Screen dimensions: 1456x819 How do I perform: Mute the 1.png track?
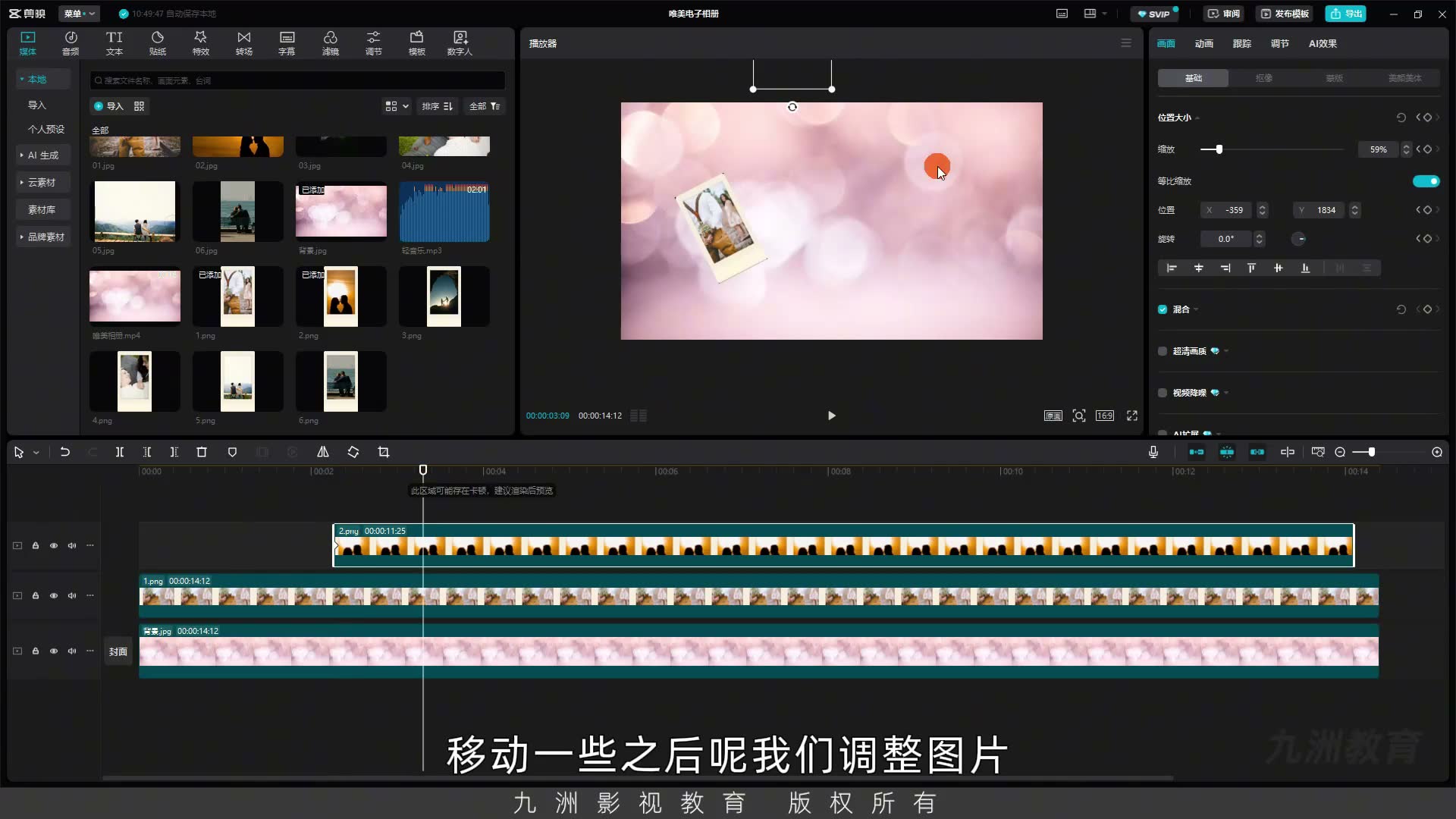coord(72,595)
